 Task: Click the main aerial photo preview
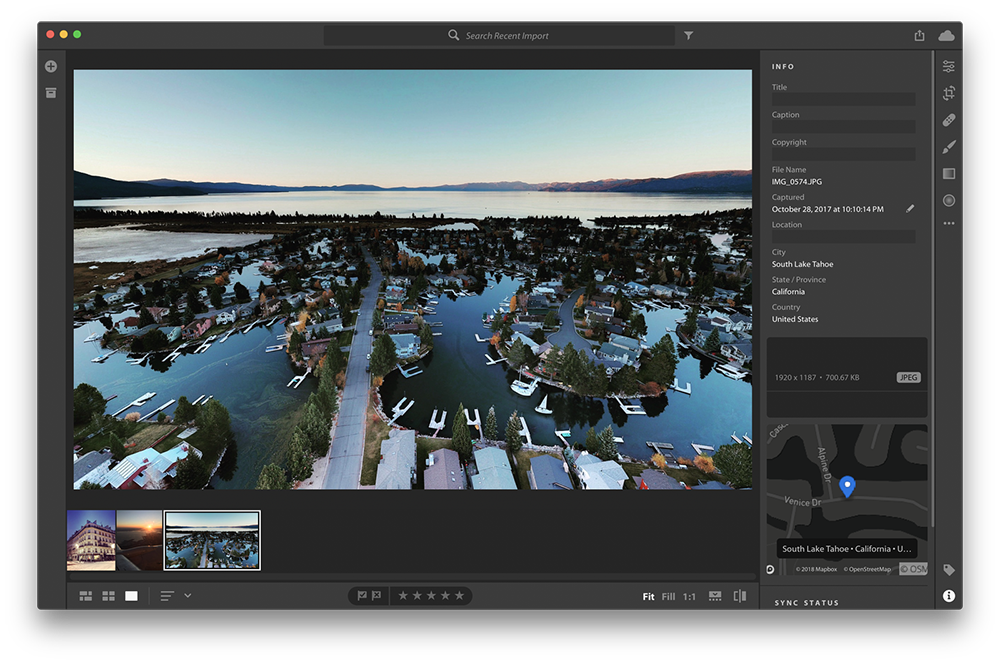click(x=413, y=279)
